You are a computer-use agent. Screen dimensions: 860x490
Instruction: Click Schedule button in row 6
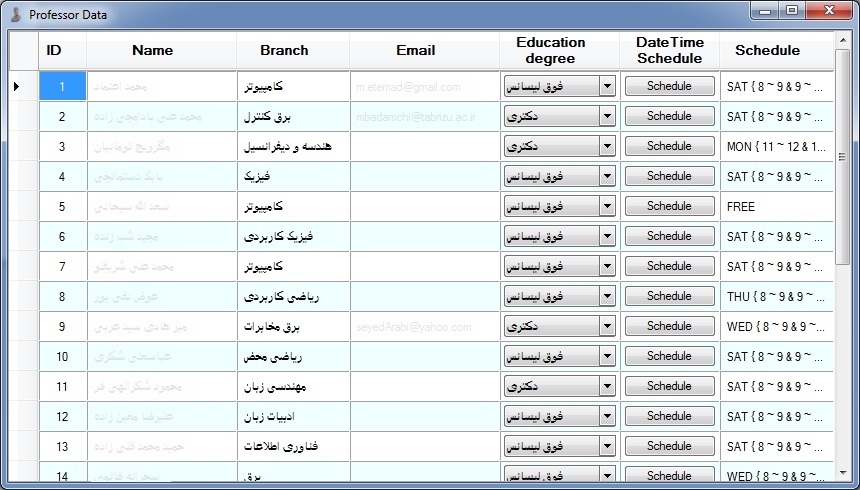669,236
